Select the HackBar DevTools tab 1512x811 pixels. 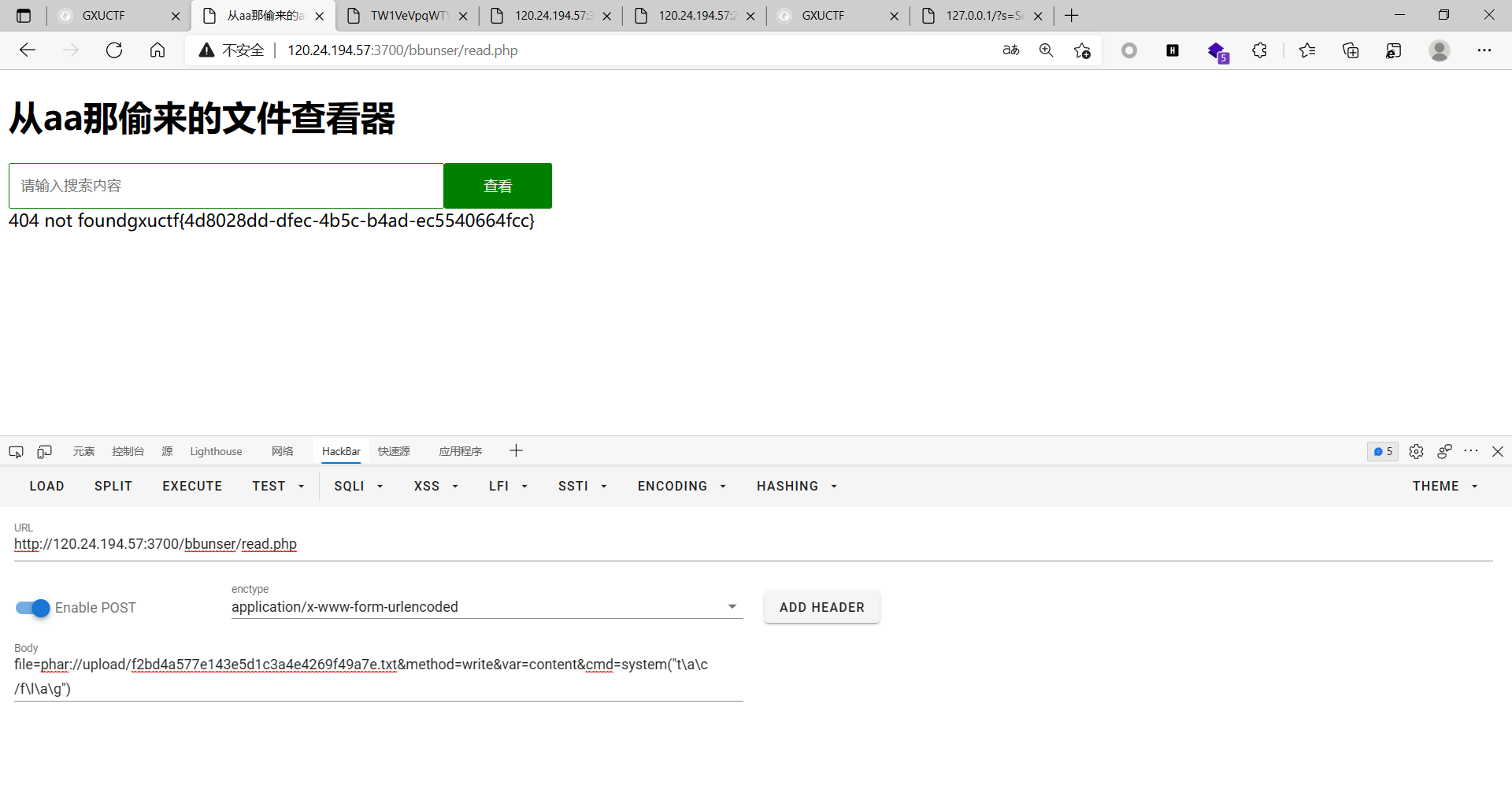tap(341, 451)
